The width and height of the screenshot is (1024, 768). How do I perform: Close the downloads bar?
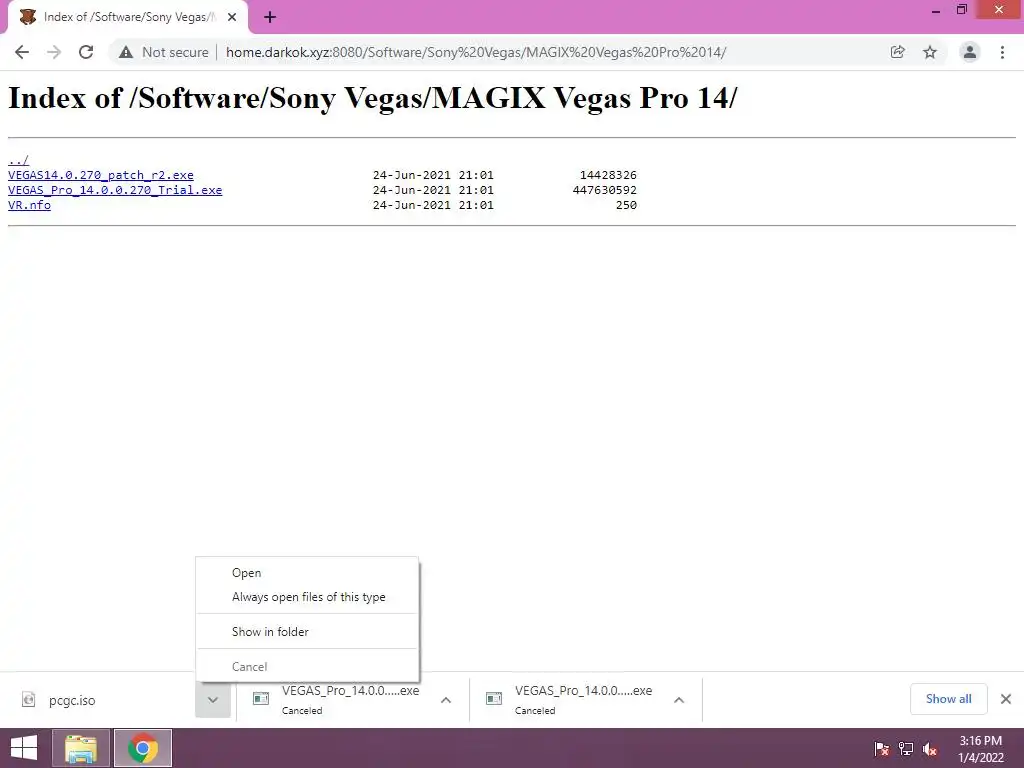point(1006,699)
